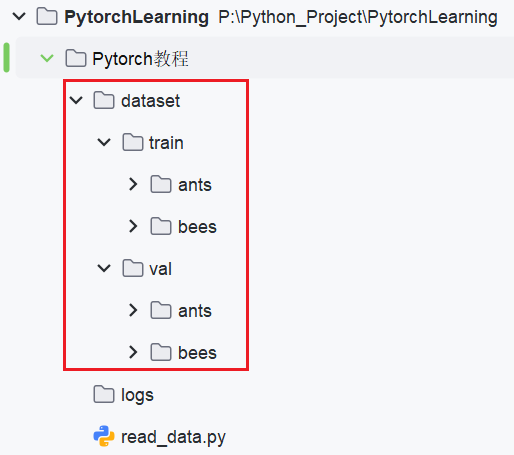Expand the bees folder under val
Screen dimensions: 514x455
[x=133, y=352]
